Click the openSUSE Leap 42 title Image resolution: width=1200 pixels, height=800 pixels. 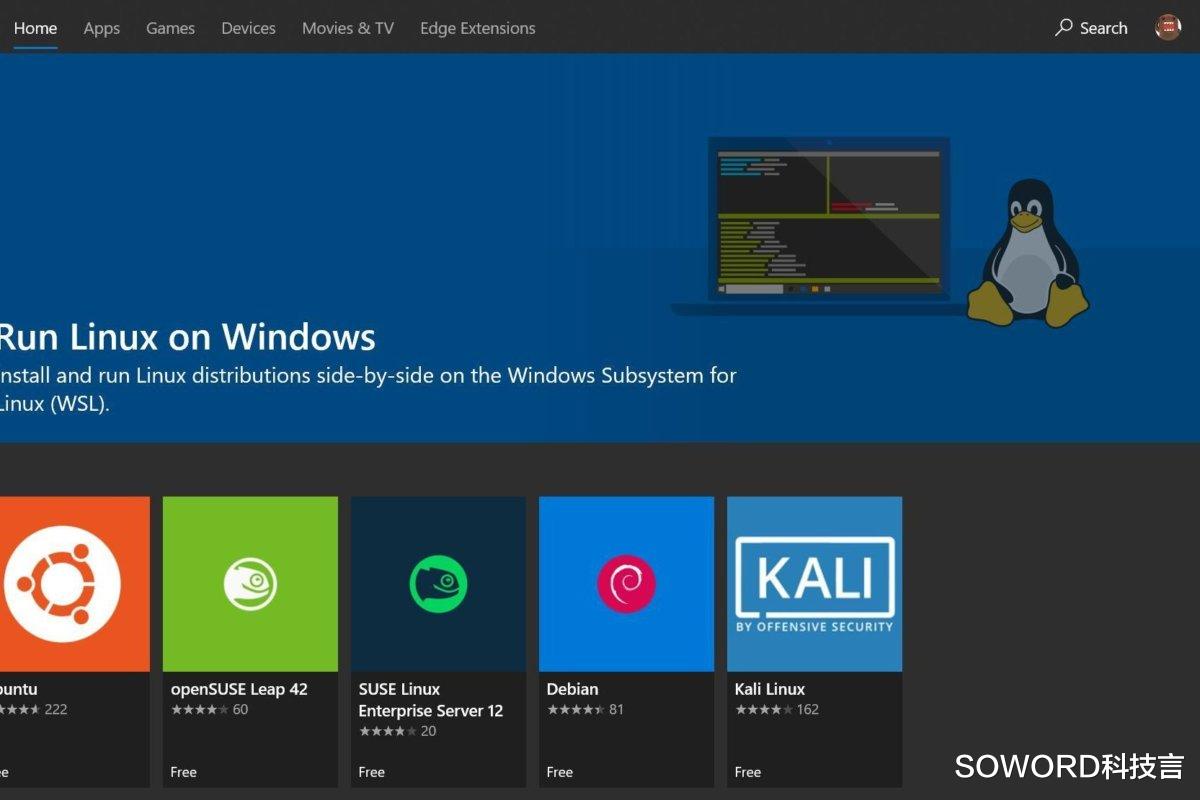[239, 689]
